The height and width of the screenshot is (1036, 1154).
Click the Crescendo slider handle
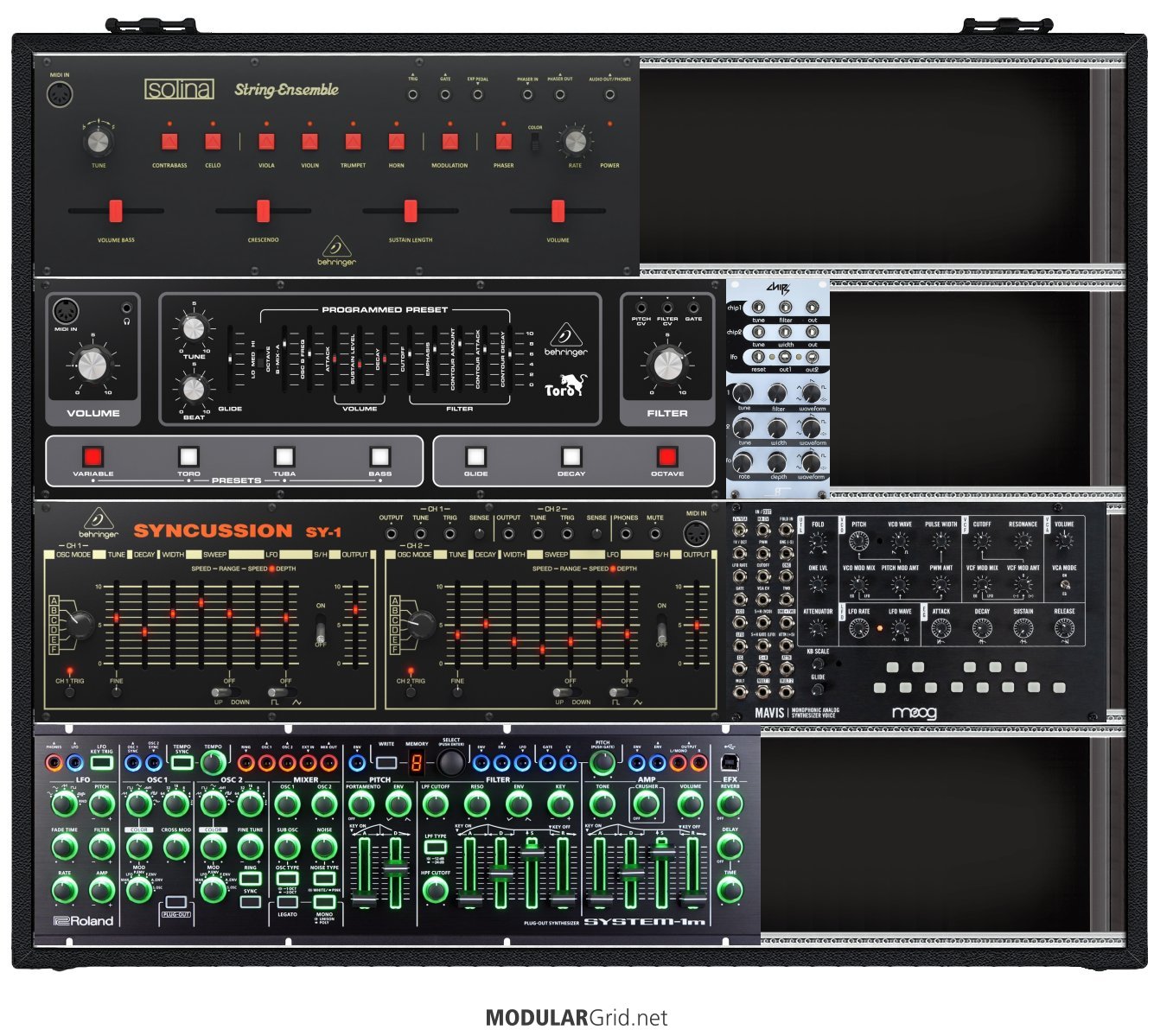(x=263, y=210)
